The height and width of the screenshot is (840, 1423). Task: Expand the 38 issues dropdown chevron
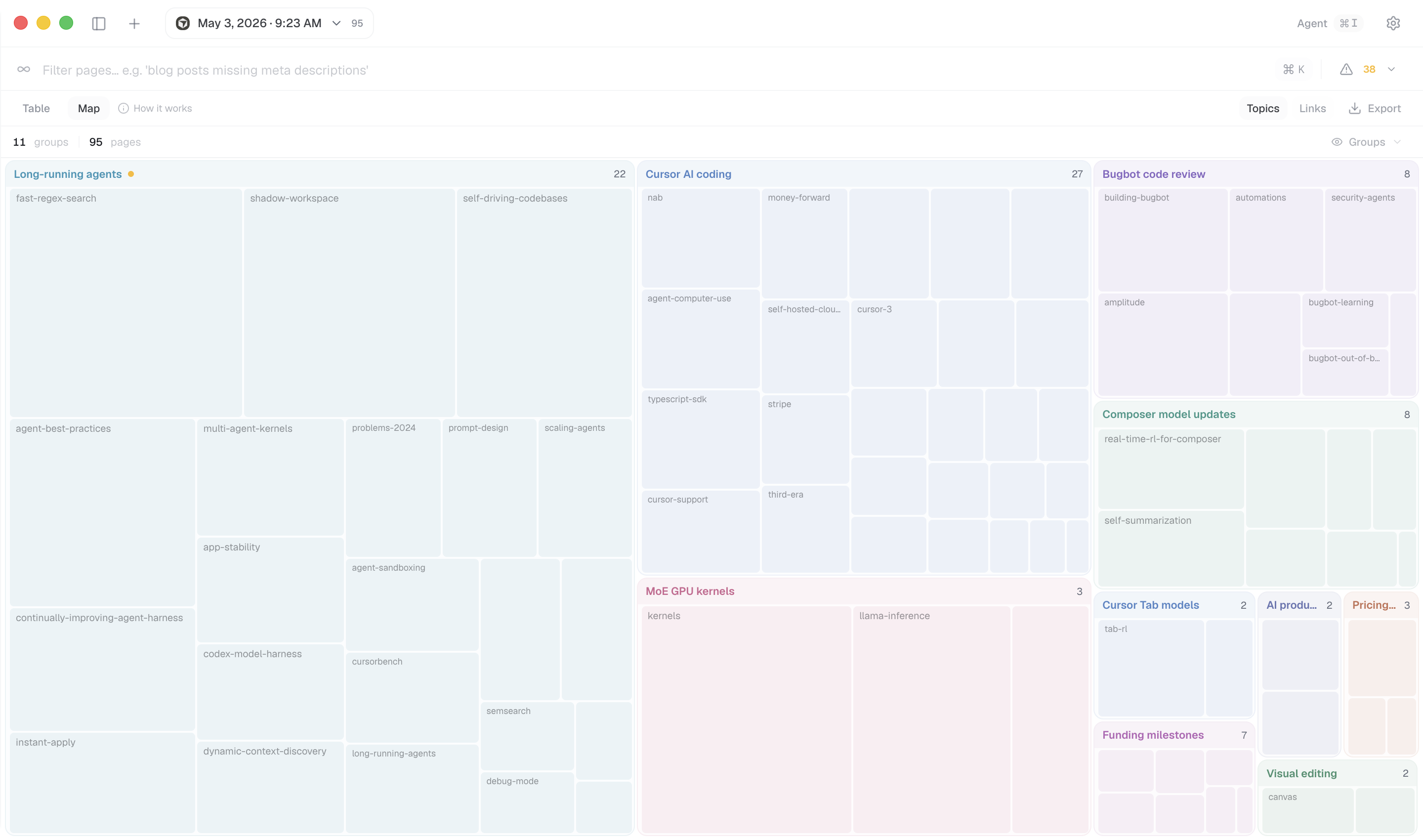click(1391, 70)
